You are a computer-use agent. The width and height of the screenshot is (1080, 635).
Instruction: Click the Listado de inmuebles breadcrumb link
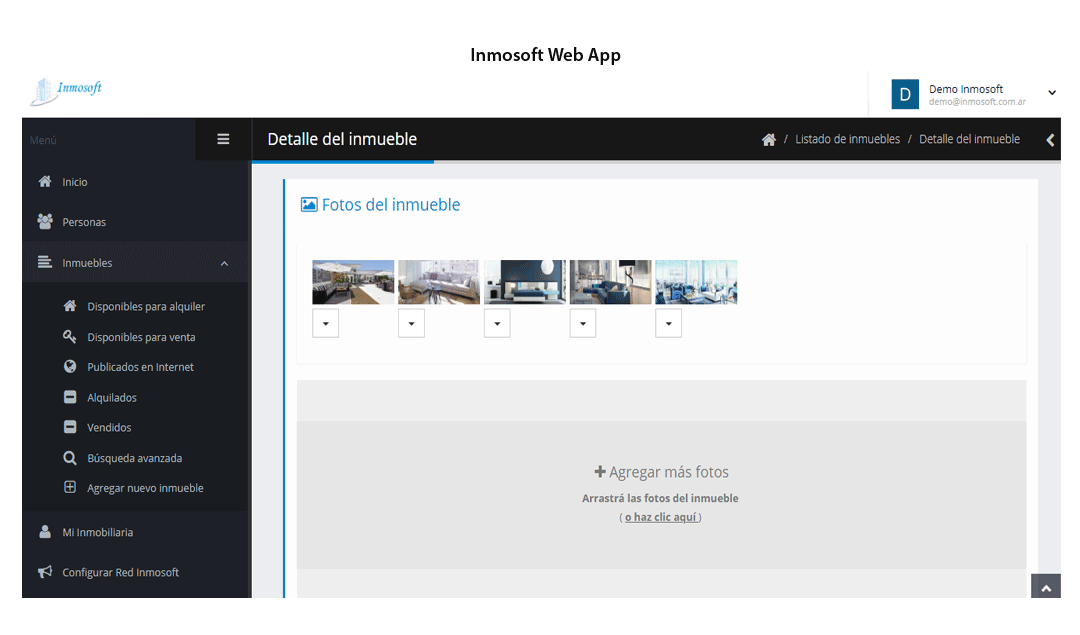click(847, 139)
